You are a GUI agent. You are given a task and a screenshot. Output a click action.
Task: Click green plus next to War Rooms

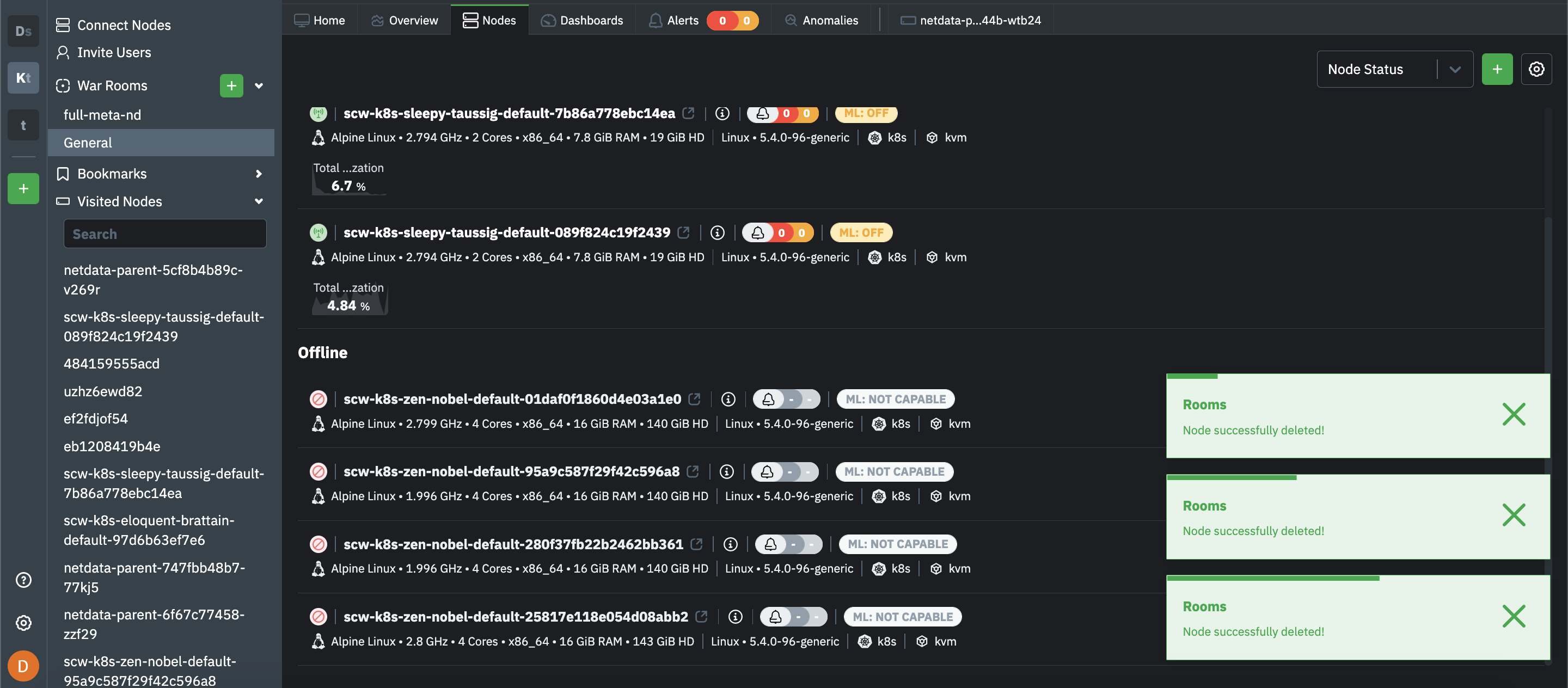pos(231,86)
